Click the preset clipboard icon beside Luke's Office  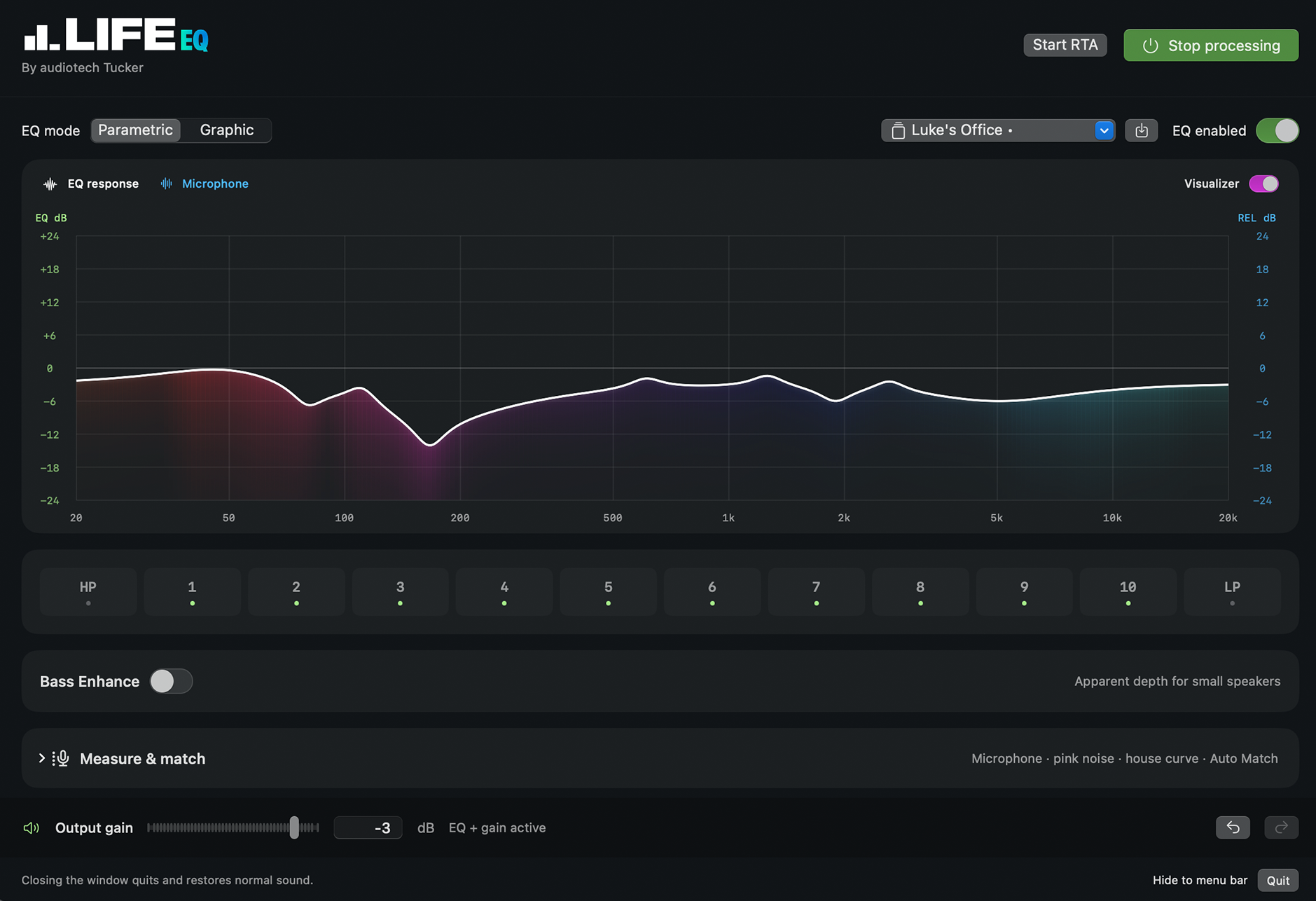point(898,130)
